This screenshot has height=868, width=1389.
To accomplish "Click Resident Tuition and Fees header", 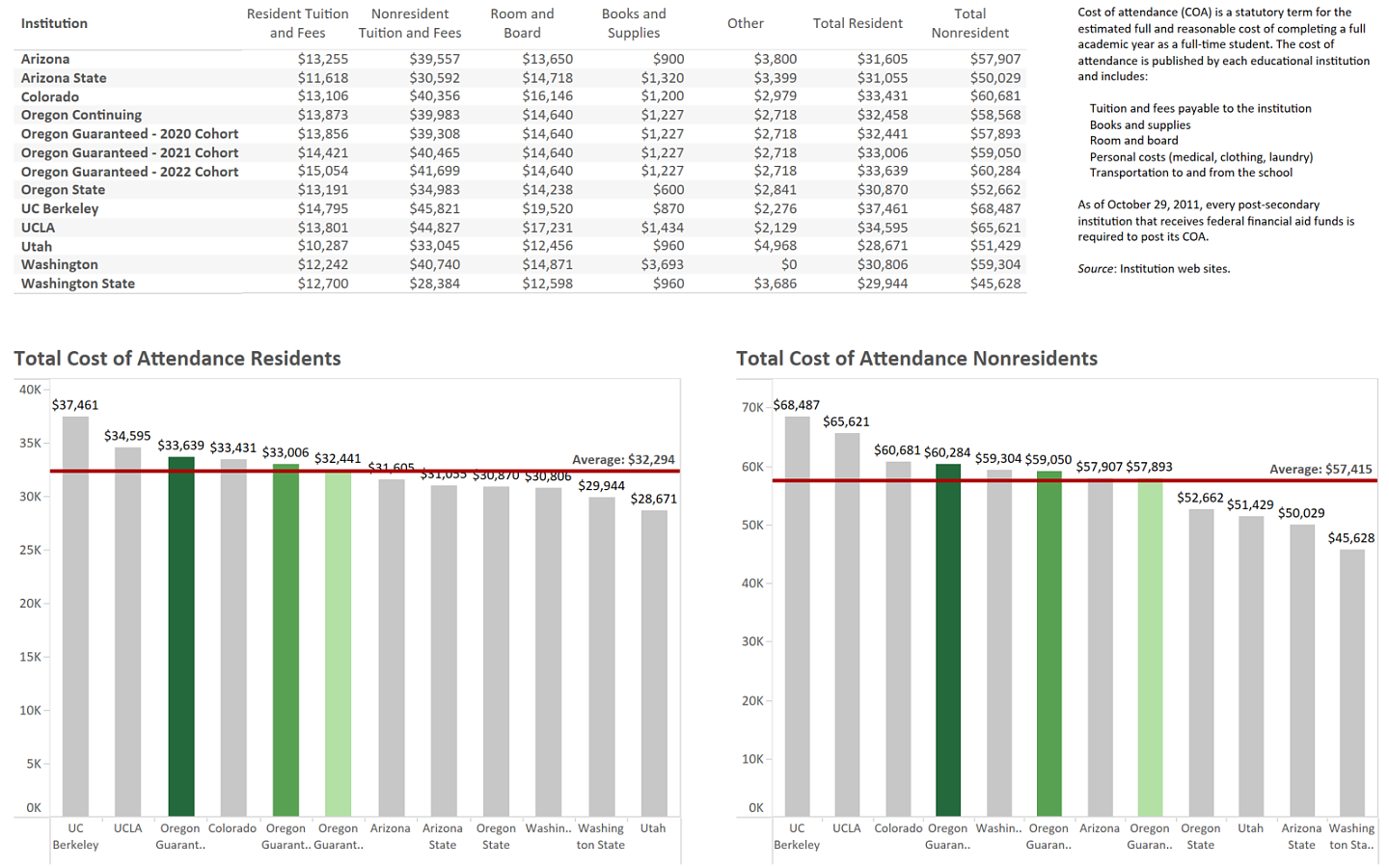I will [x=297, y=23].
